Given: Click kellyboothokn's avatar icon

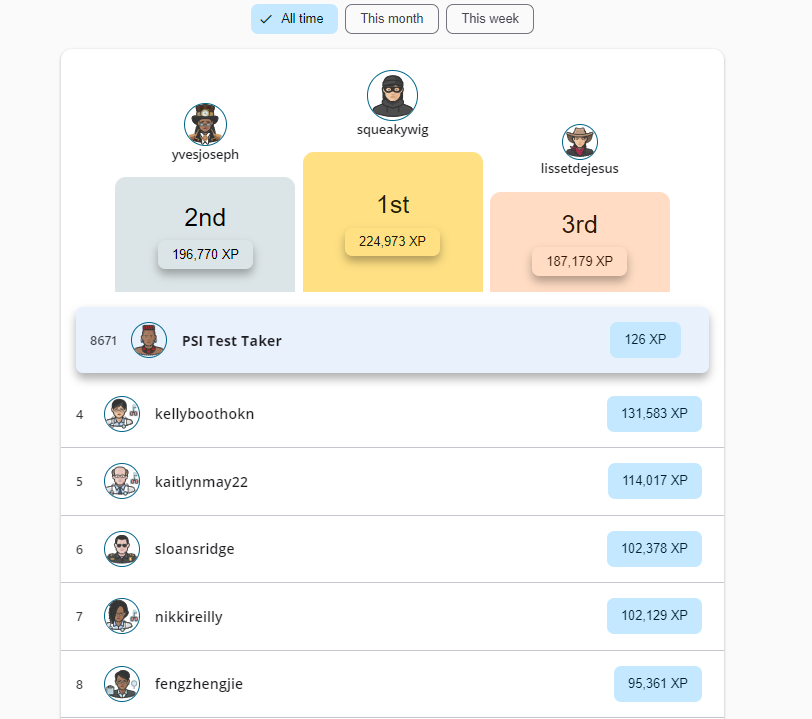Looking at the screenshot, I should tap(122, 414).
